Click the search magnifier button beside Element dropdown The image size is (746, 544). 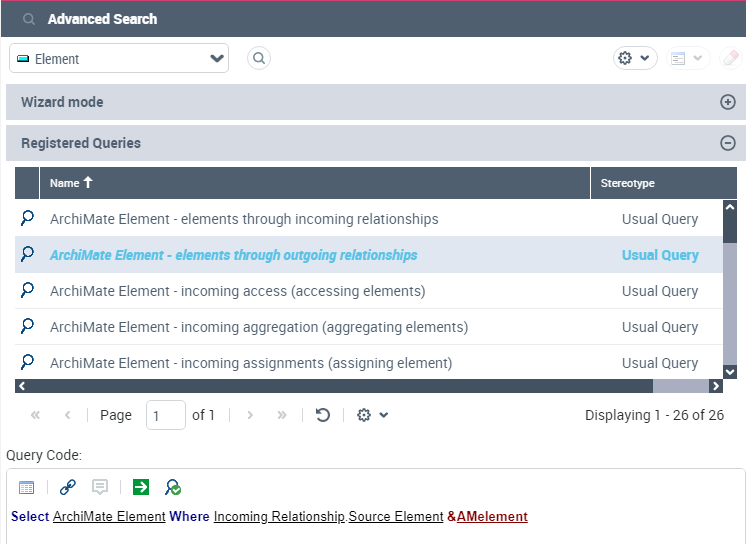click(x=259, y=59)
